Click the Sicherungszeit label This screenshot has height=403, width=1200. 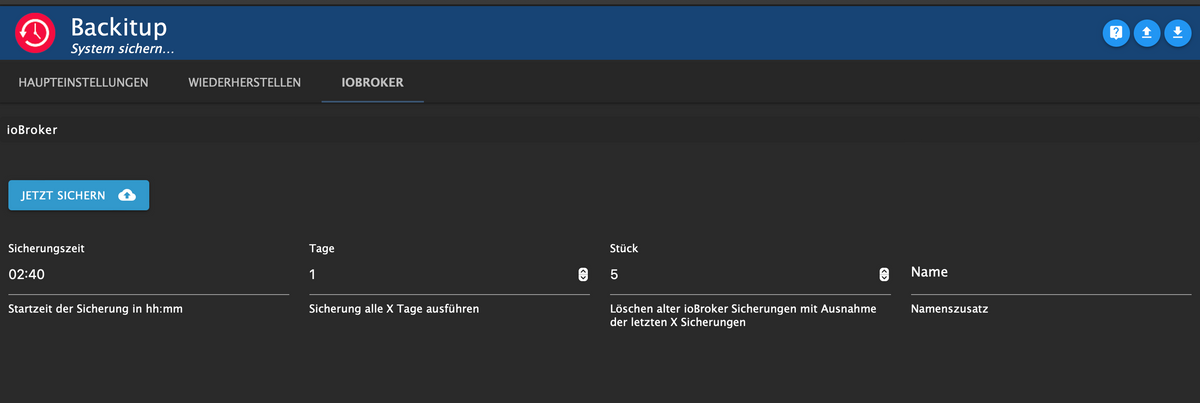point(46,247)
